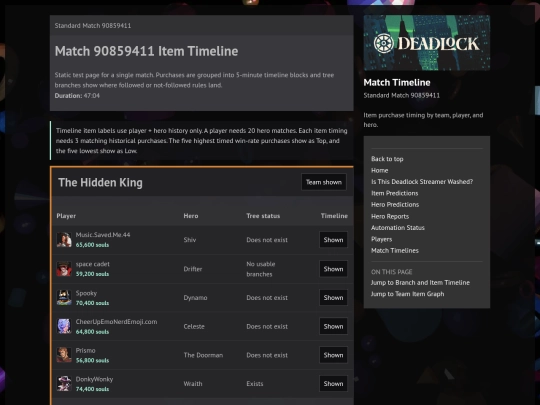The height and width of the screenshot is (405, 540).
Task: Click player name space cadet
Action: 93,264
